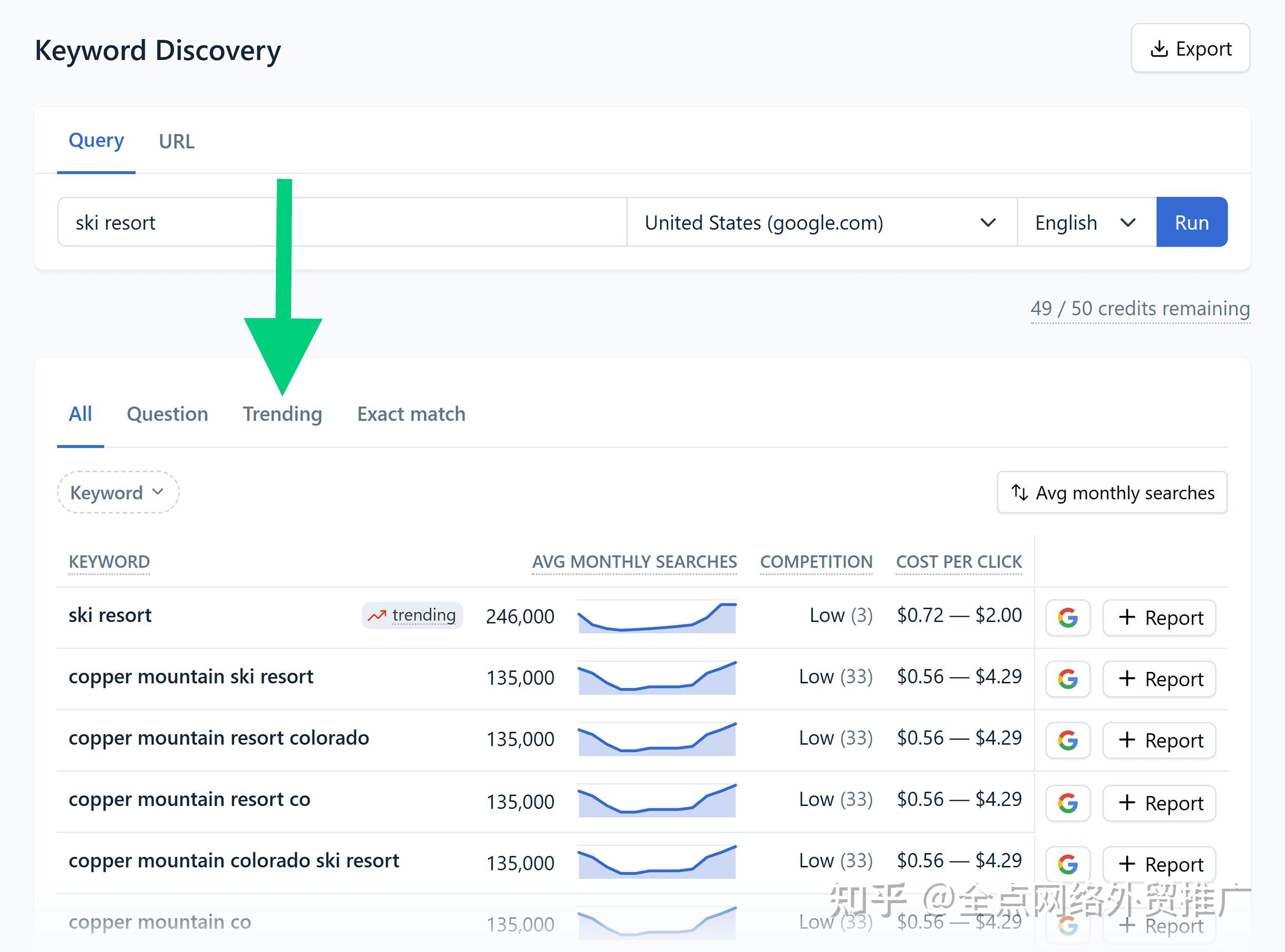Screen dimensions: 1285x952
Task: Switch to the URL tab
Action: pos(176,141)
